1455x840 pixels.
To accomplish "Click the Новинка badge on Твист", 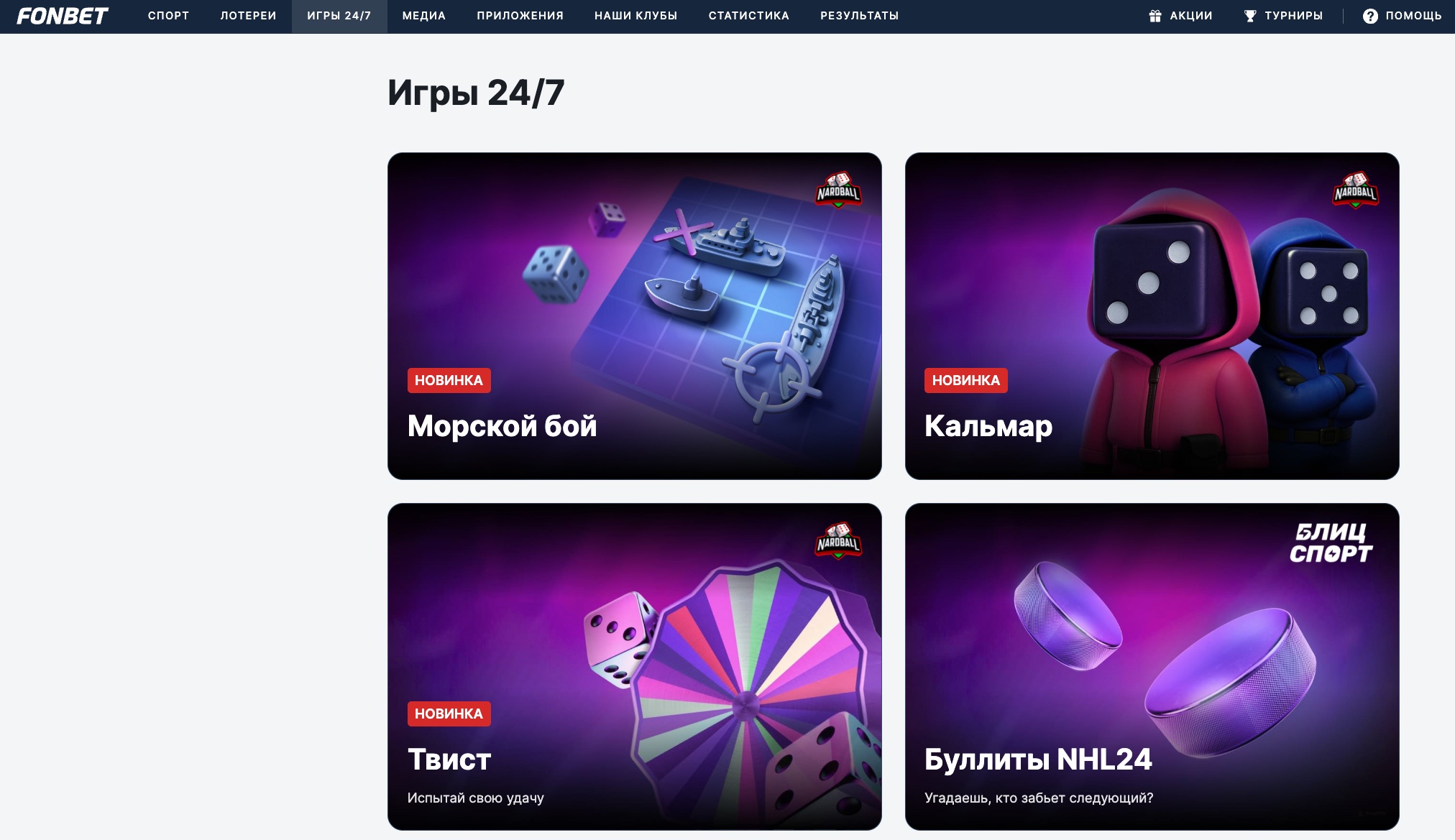I will [x=449, y=714].
